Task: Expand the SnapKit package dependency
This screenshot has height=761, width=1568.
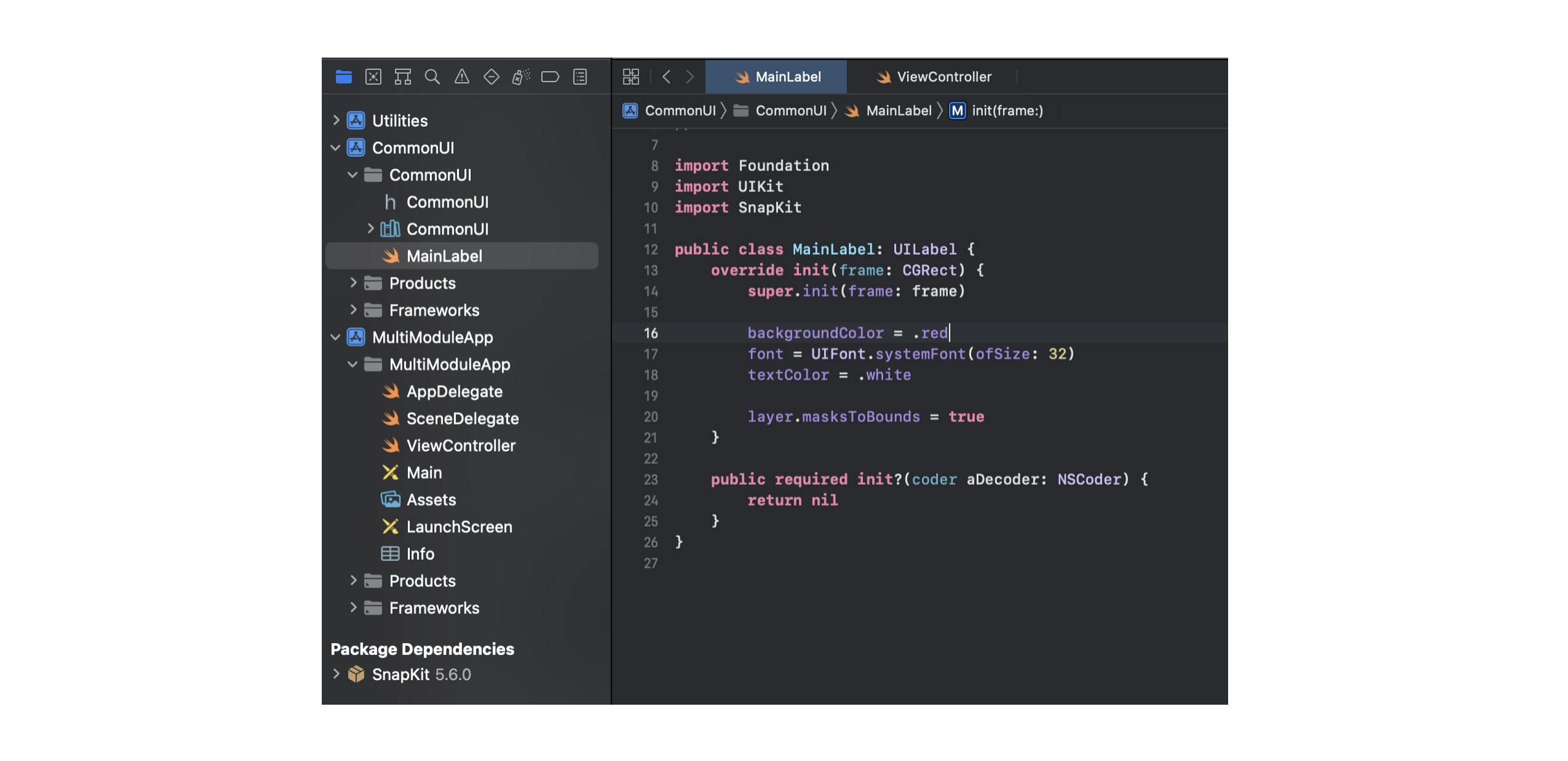Action: [336, 674]
